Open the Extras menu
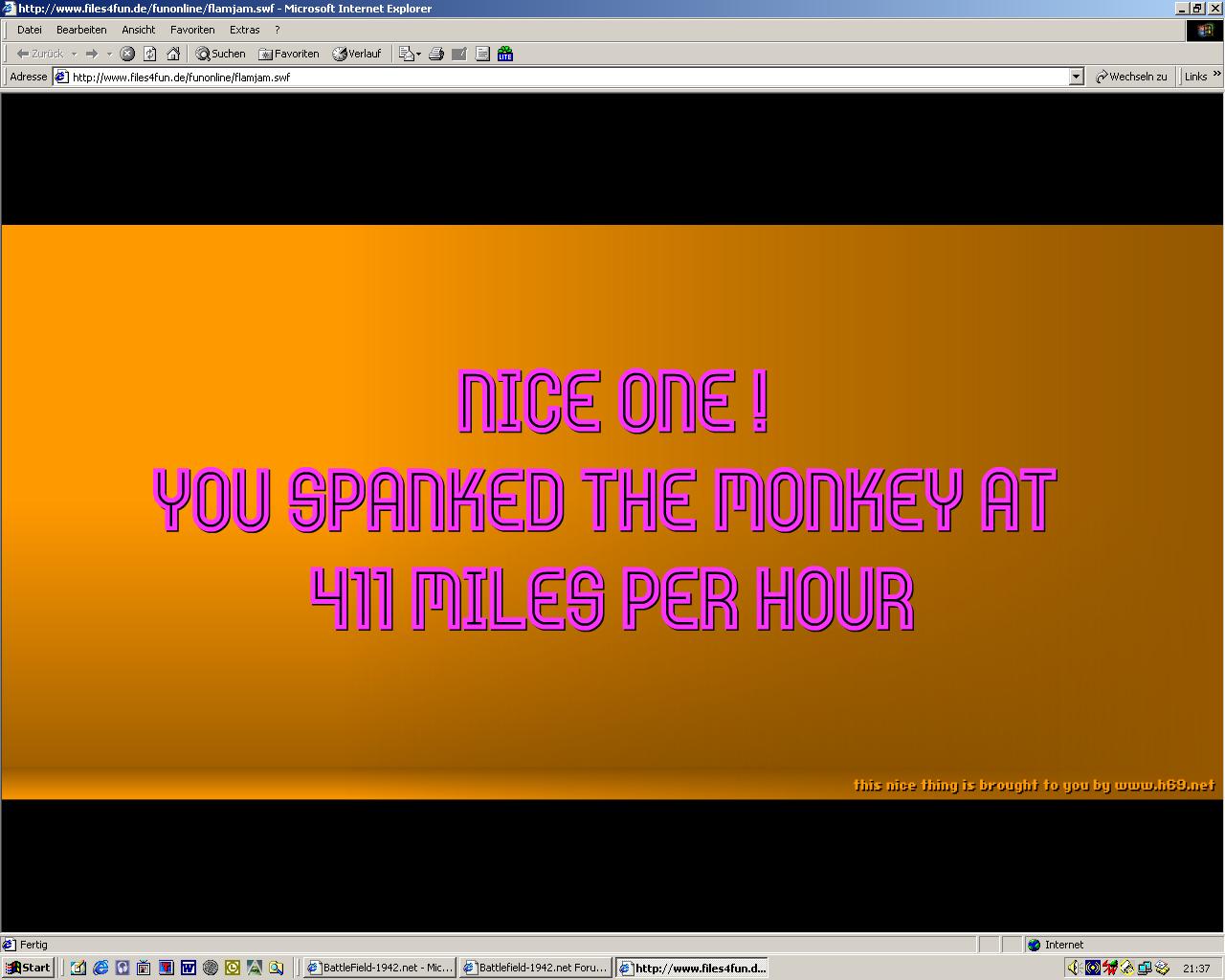Screen dimensions: 1225x980 (244, 30)
